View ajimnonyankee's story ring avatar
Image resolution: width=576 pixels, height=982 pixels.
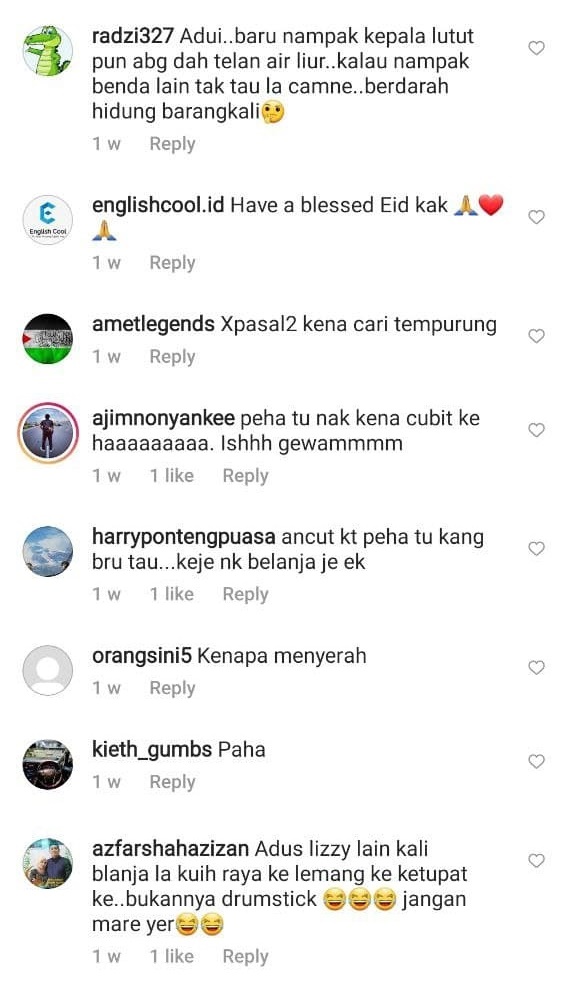[x=48, y=433]
